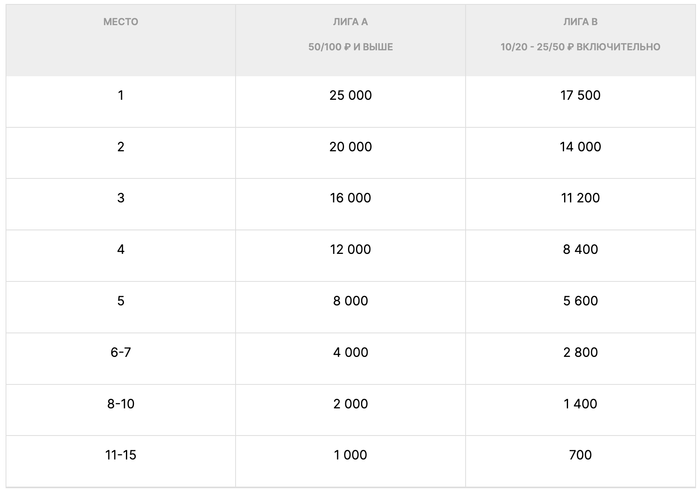
Task: Click the 700 prize cell
Action: click(580, 455)
